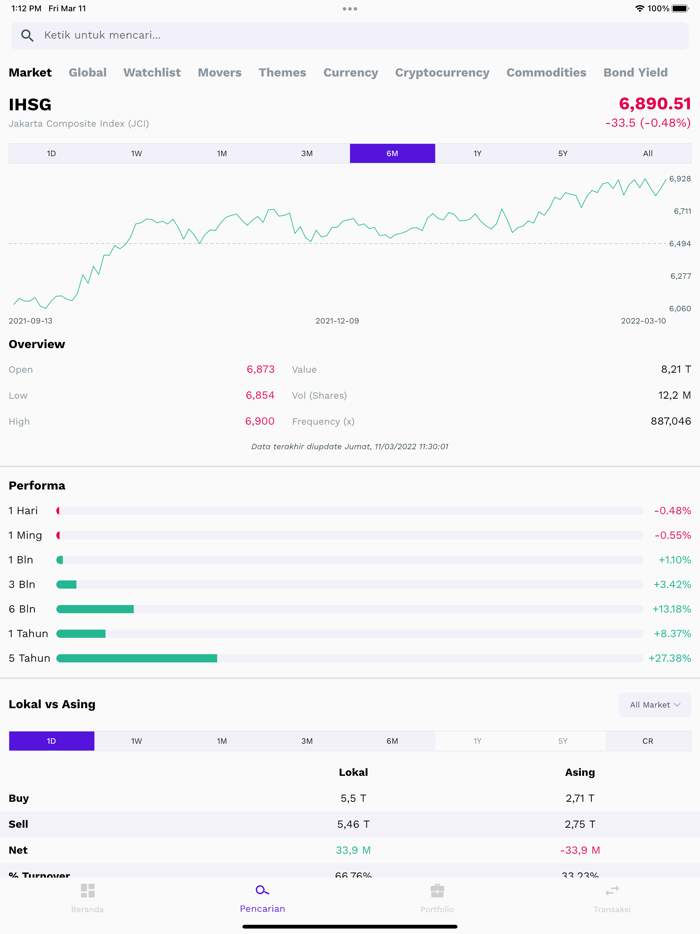Viewport: 700px width, 934px height.
Task: Switch to the Cryptocurrency tab
Action: click(442, 72)
